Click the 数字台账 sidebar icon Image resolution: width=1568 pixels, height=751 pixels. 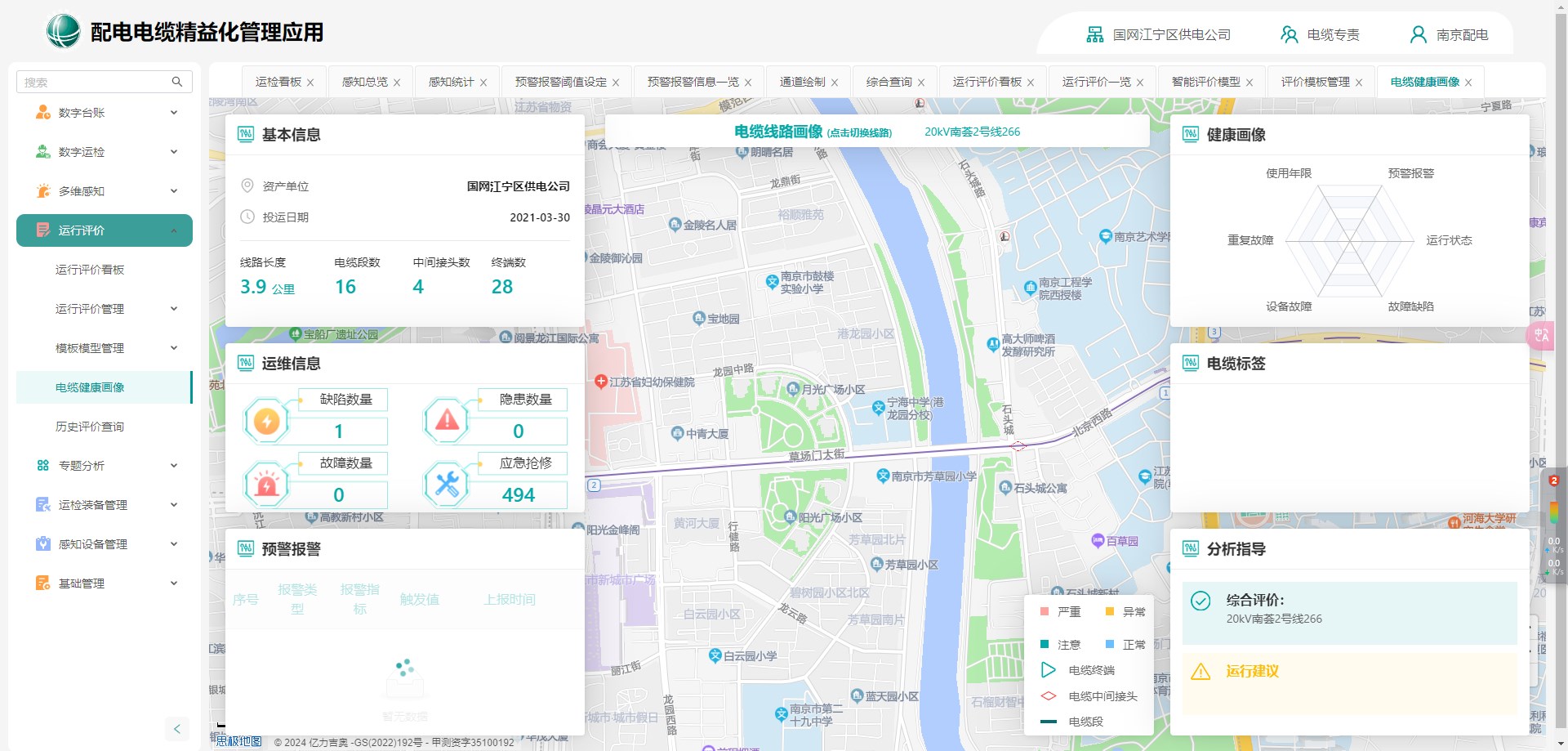(x=43, y=112)
